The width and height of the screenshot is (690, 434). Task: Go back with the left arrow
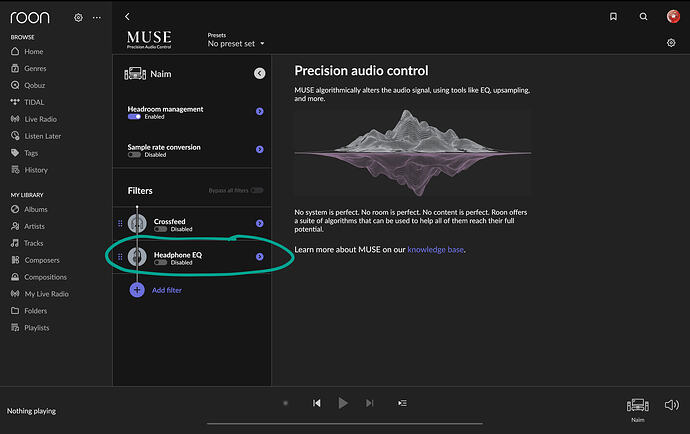click(127, 17)
